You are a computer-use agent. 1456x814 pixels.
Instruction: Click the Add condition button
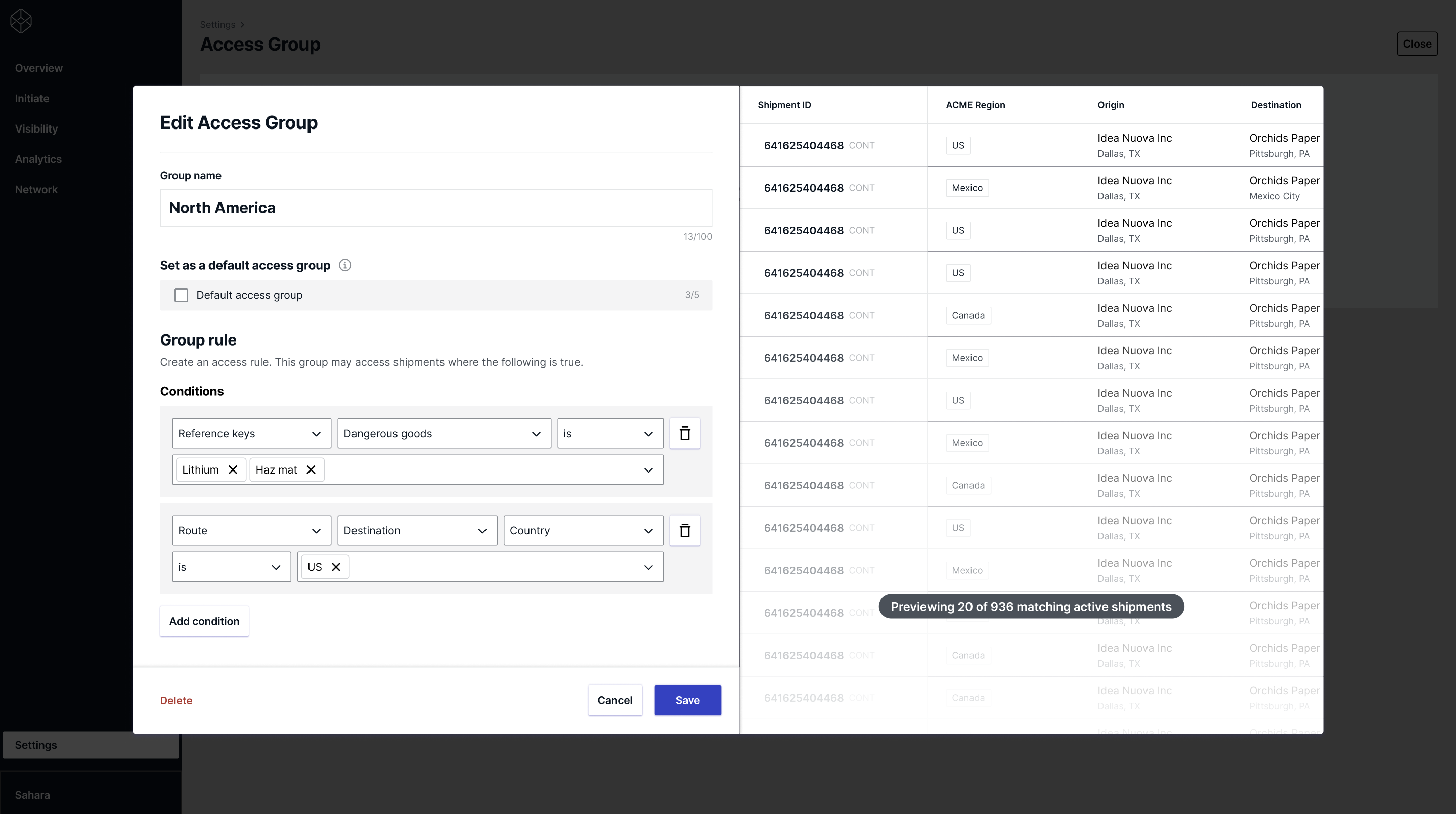[x=204, y=621]
